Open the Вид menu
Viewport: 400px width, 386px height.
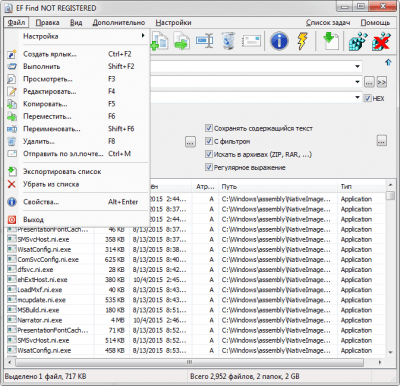pos(76,23)
